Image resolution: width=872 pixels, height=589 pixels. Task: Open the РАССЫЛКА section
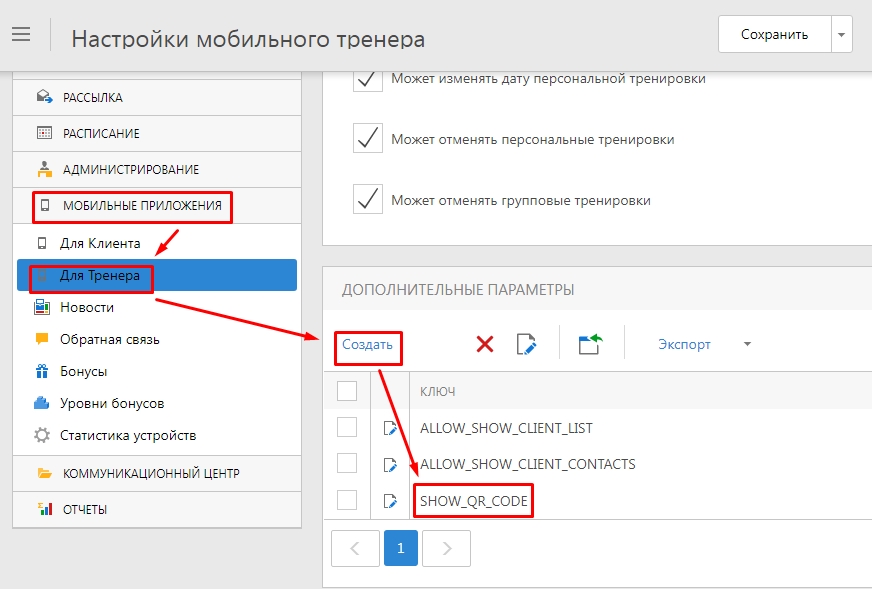click(x=157, y=97)
